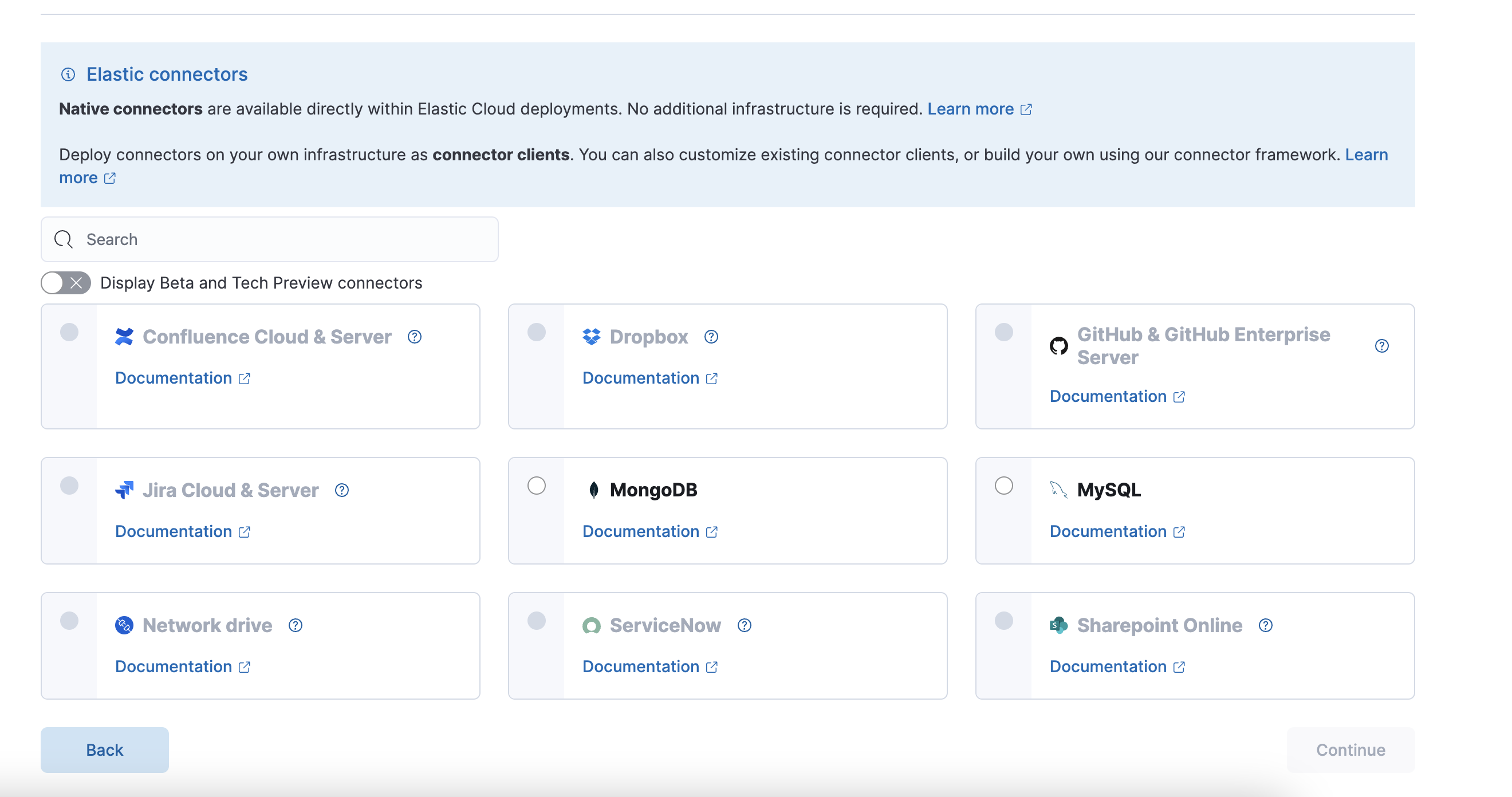Click the Jira Cloud & Server title
1512x797 pixels.
click(x=230, y=490)
